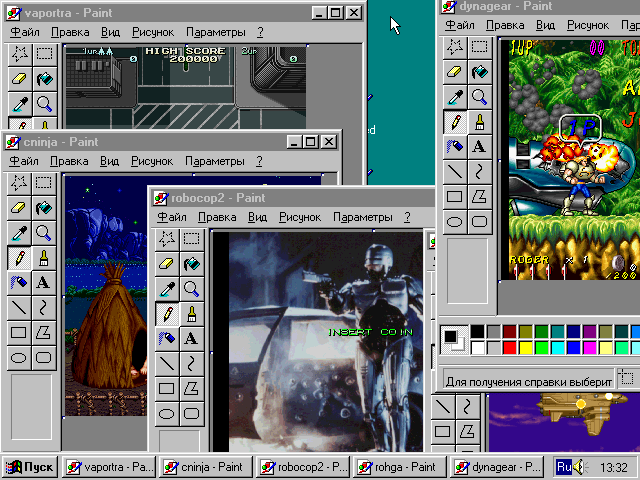The height and width of the screenshot is (480, 640).
Task: Open the speaker volume tray icon
Action: (580, 467)
